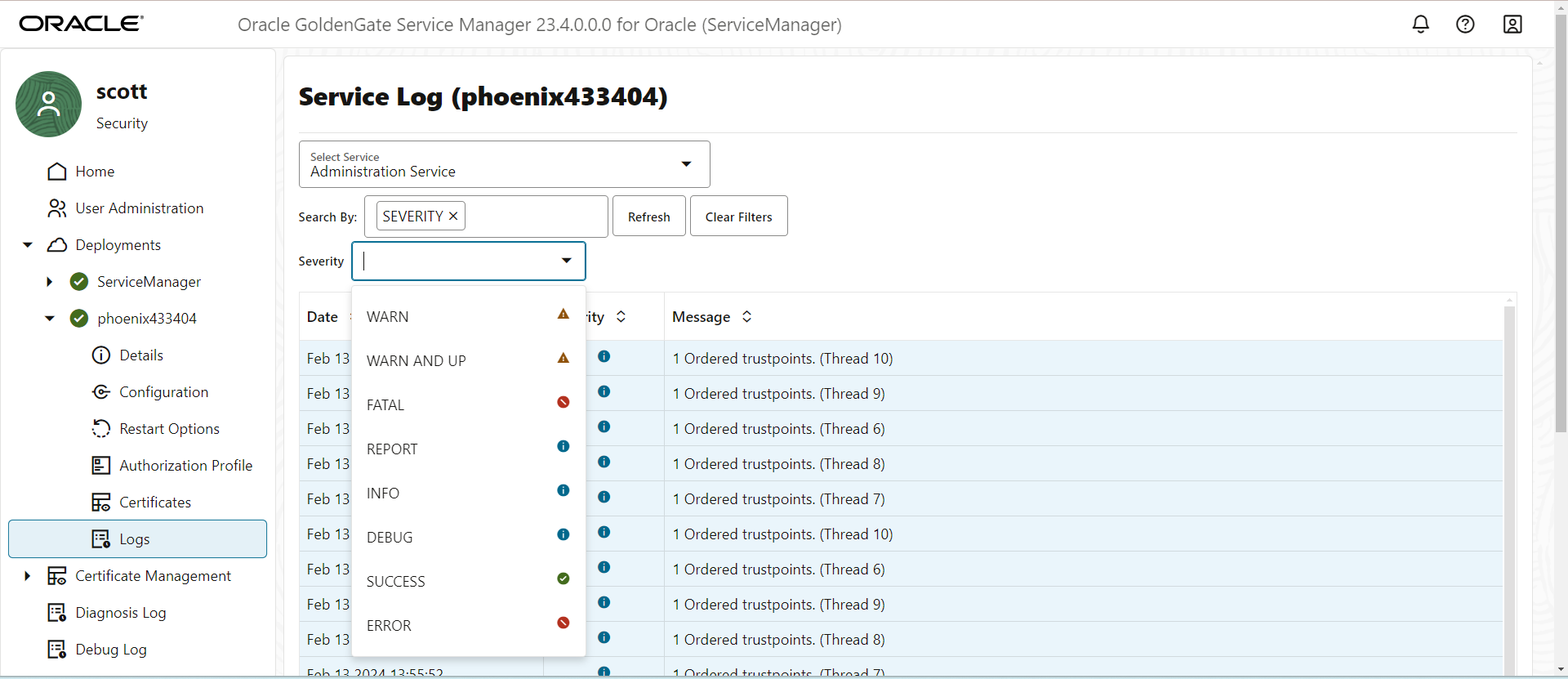Viewport: 1568px width, 679px height.
Task: Open the Authorization Profile page
Action: pos(185,466)
